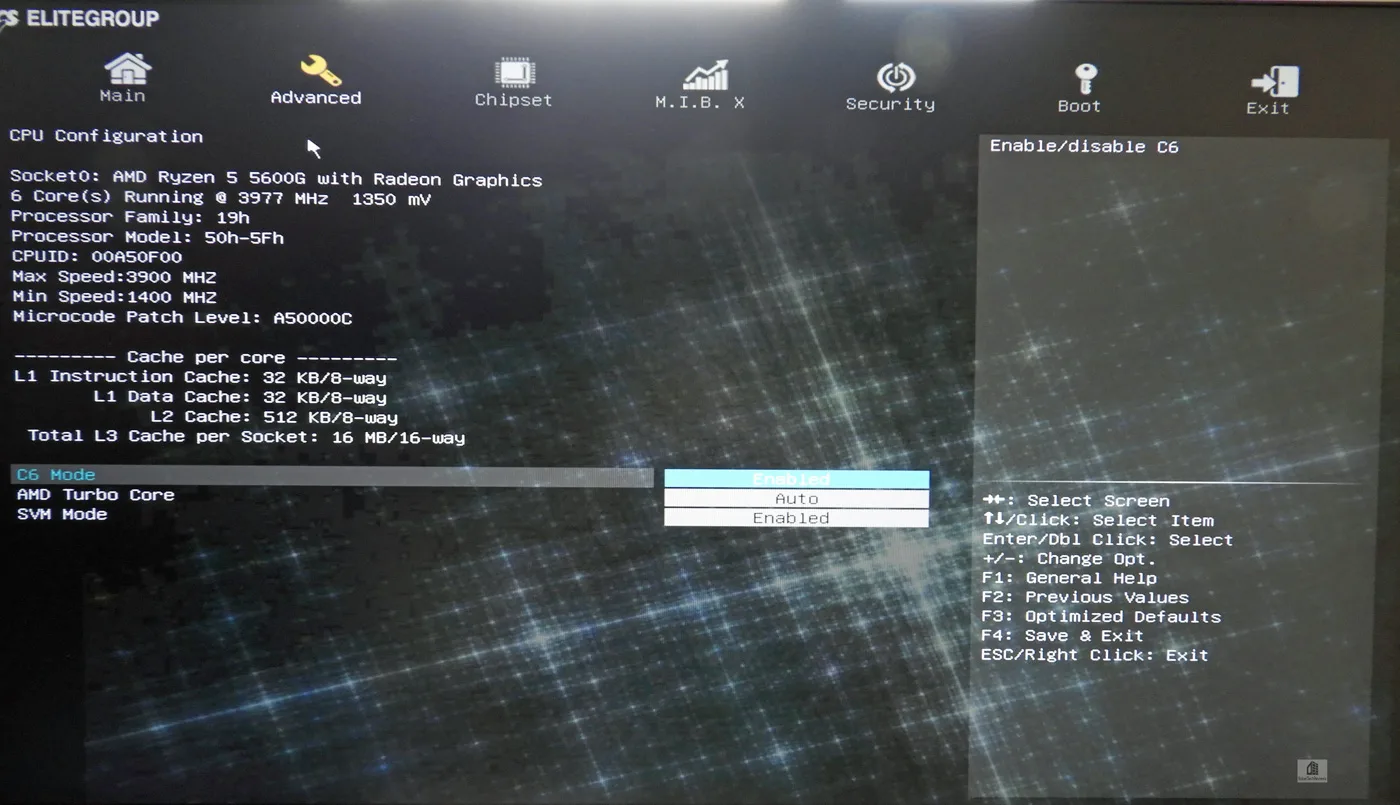Click the ELITEGROUP logo
The height and width of the screenshot is (805, 1400).
pos(80,18)
